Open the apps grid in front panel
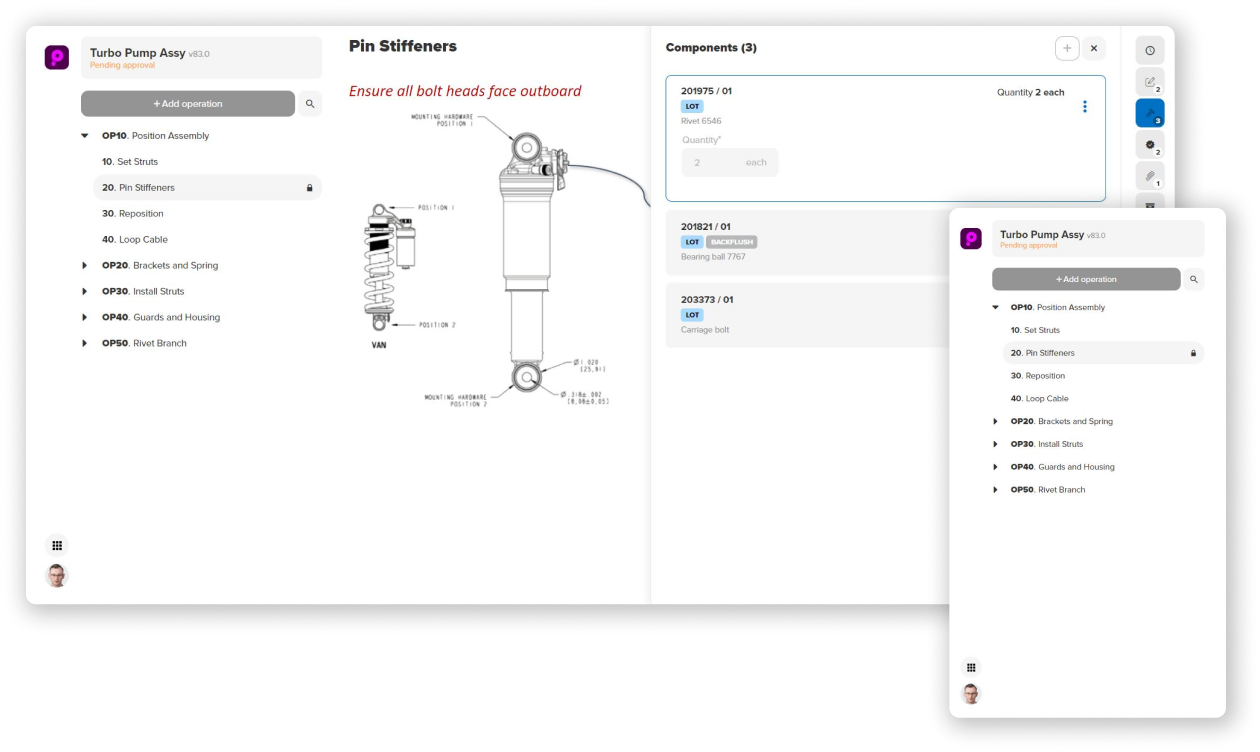Image resolution: width=1260 pixels, height=752 pixels. coord(971,667)
